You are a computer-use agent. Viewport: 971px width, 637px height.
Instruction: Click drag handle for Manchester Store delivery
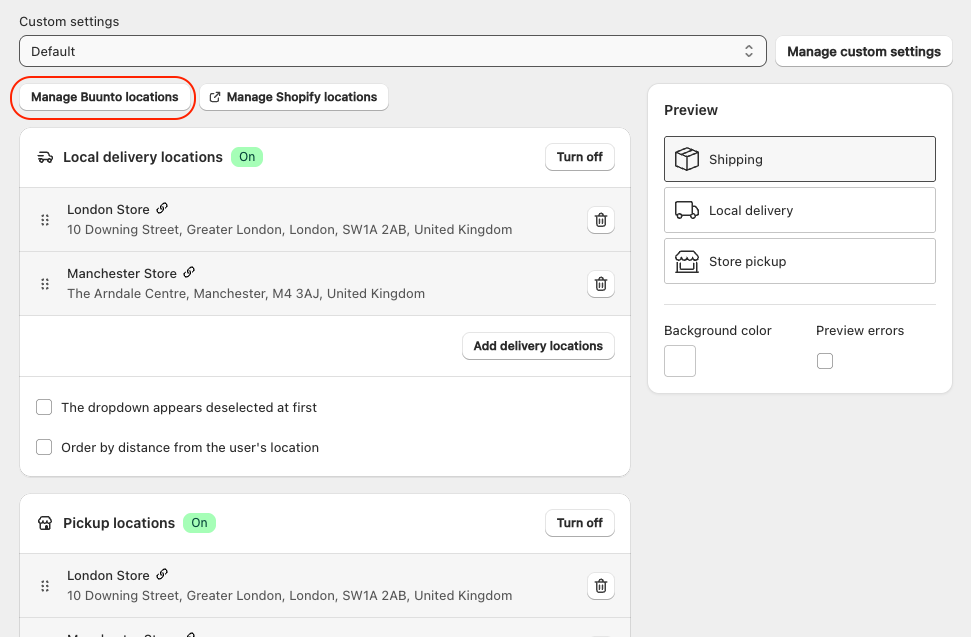45,284
